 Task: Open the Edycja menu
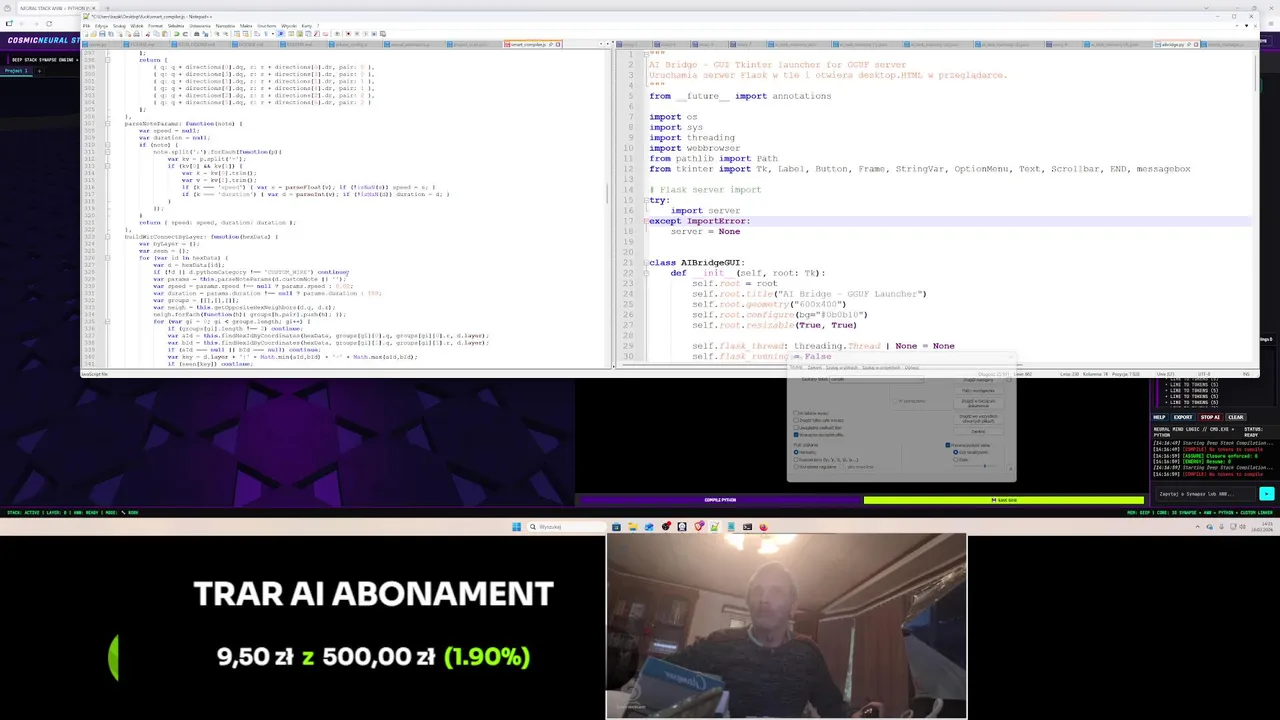[x=101, y=26]
